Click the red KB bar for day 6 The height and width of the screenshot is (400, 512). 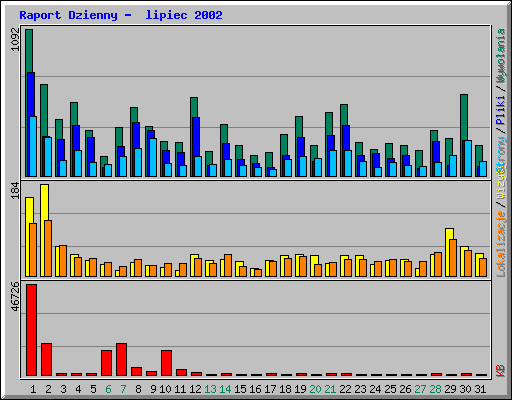[106, 363]
